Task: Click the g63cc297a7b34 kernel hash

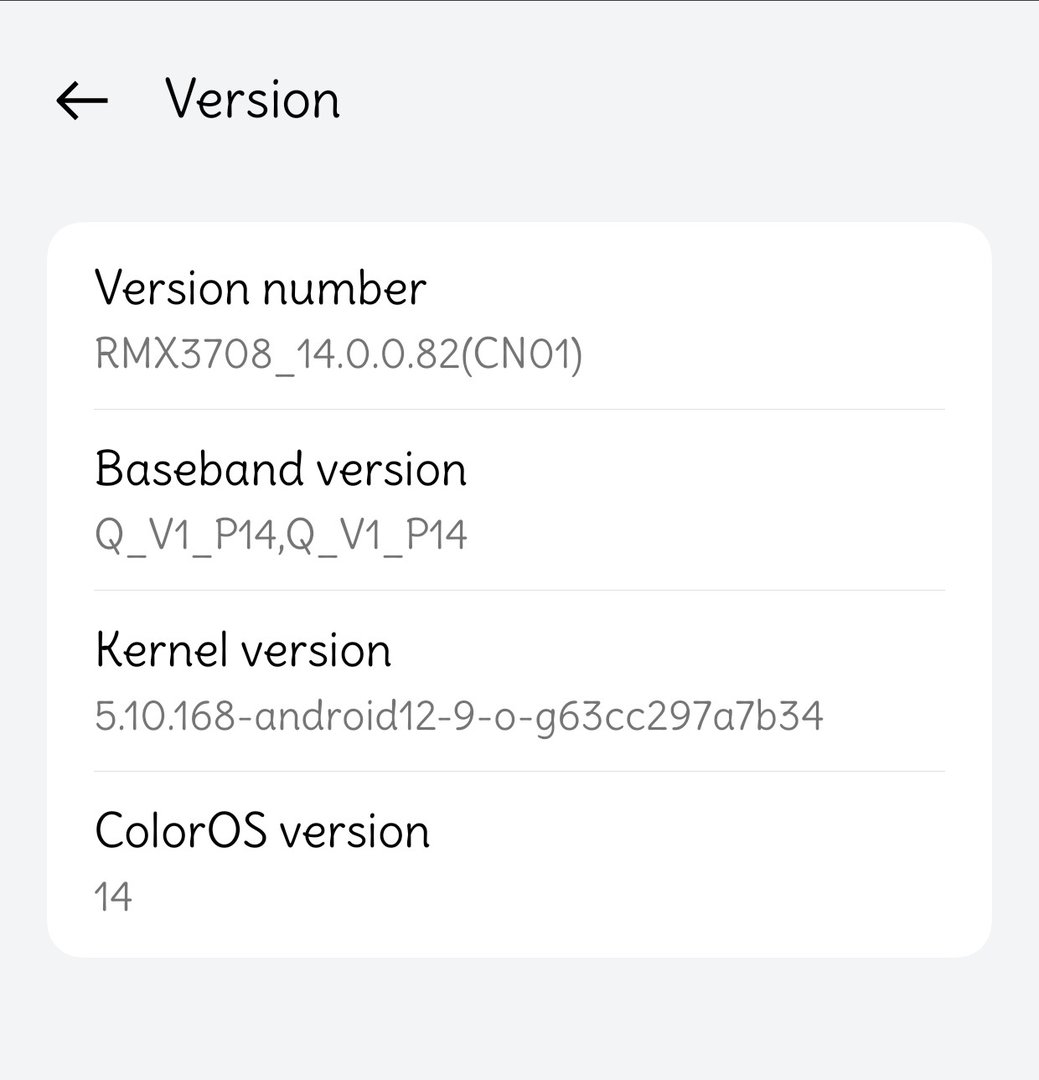Action: click(x=700, y=717)
